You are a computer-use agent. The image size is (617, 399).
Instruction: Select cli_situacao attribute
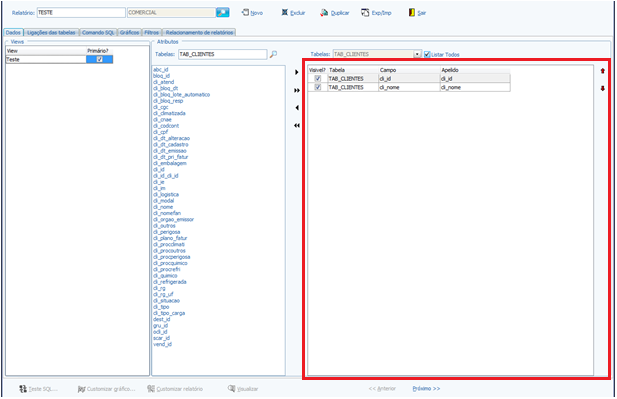166,301
